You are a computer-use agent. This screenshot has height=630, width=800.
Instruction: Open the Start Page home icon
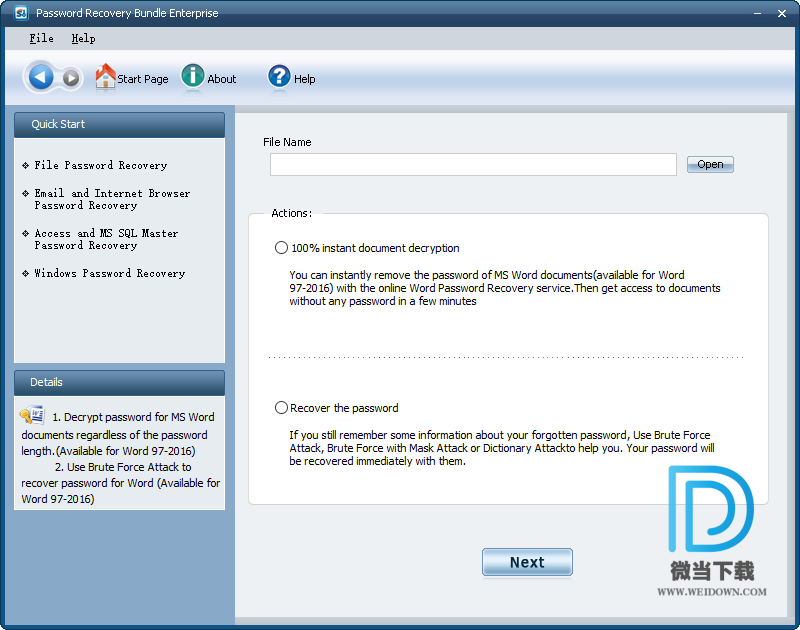pyautogui.click(x=105, y=76)
